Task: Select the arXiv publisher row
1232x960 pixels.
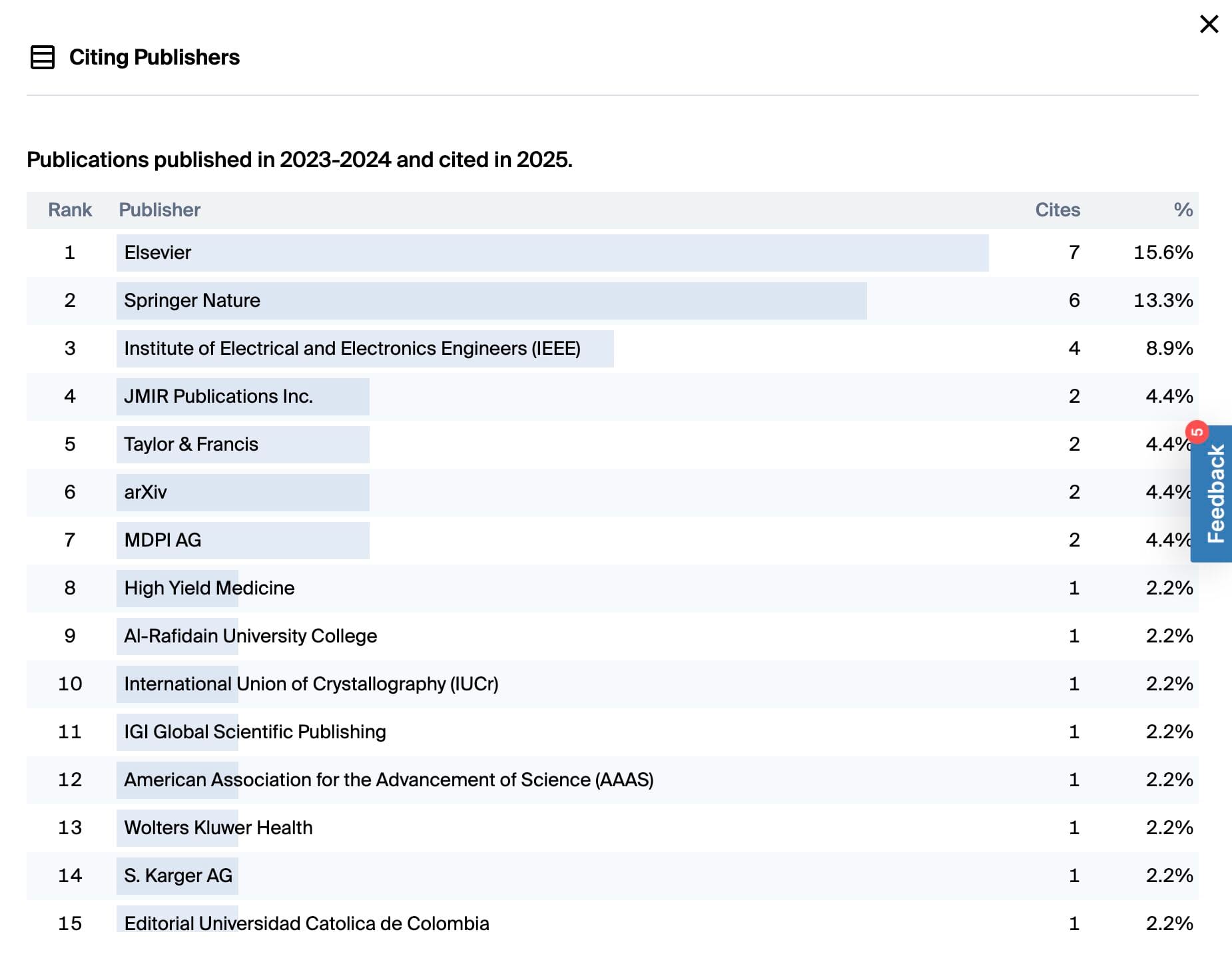Action: (x=613, y=493)
